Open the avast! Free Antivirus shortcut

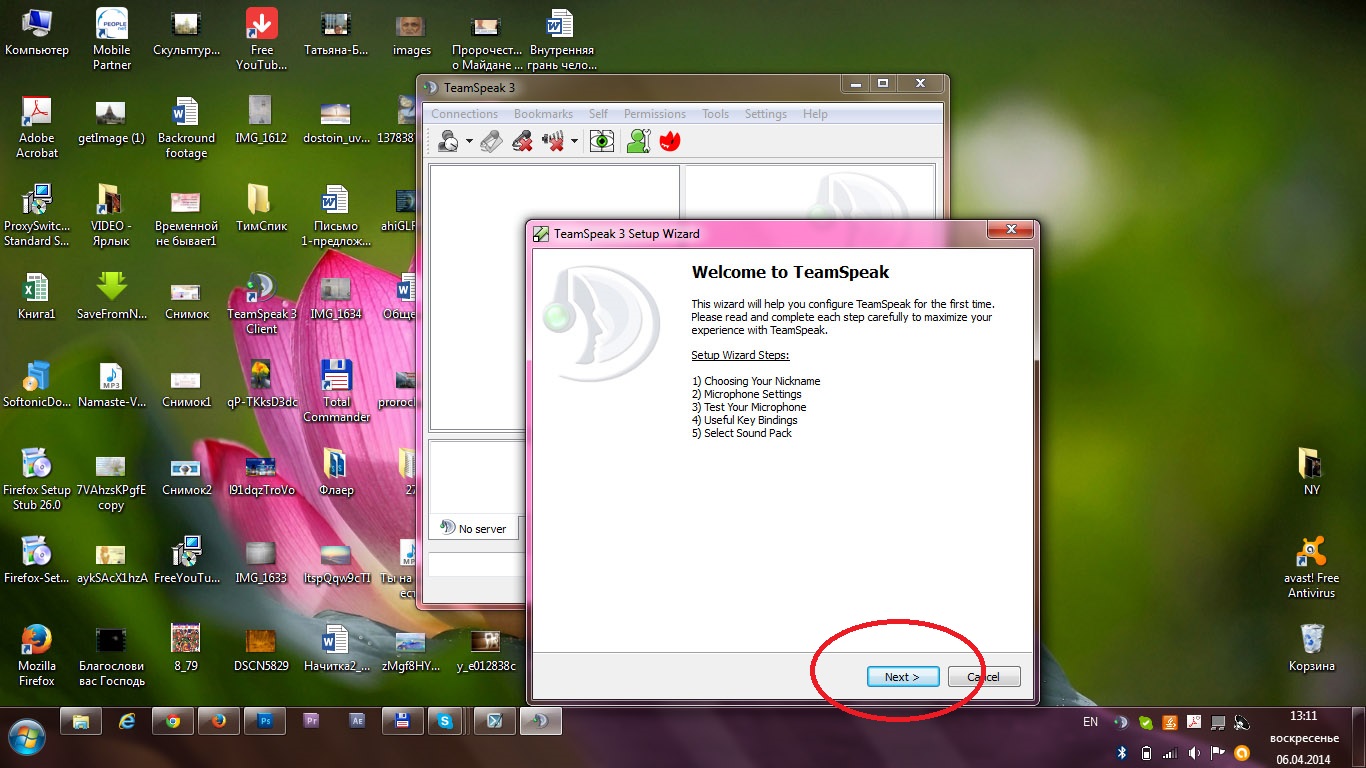(1312, 567)
